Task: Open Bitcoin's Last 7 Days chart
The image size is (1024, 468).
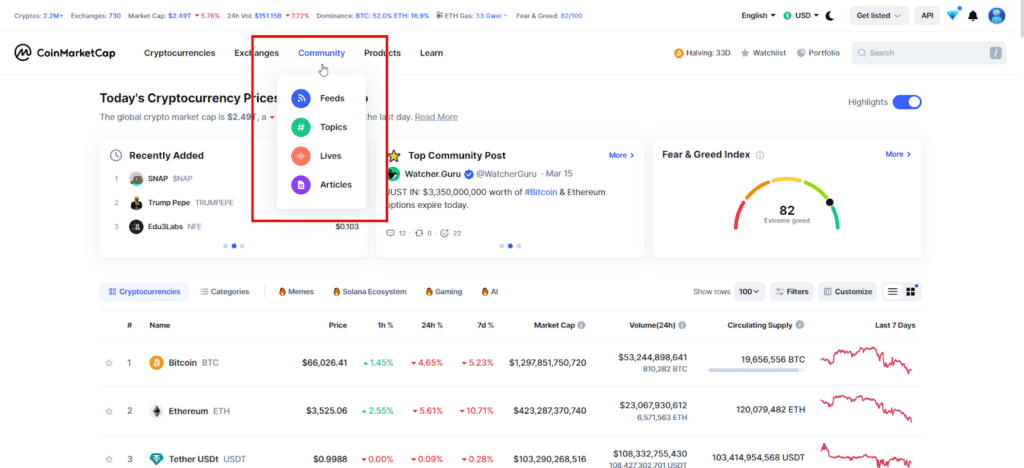Action: (x=865, y=360)
